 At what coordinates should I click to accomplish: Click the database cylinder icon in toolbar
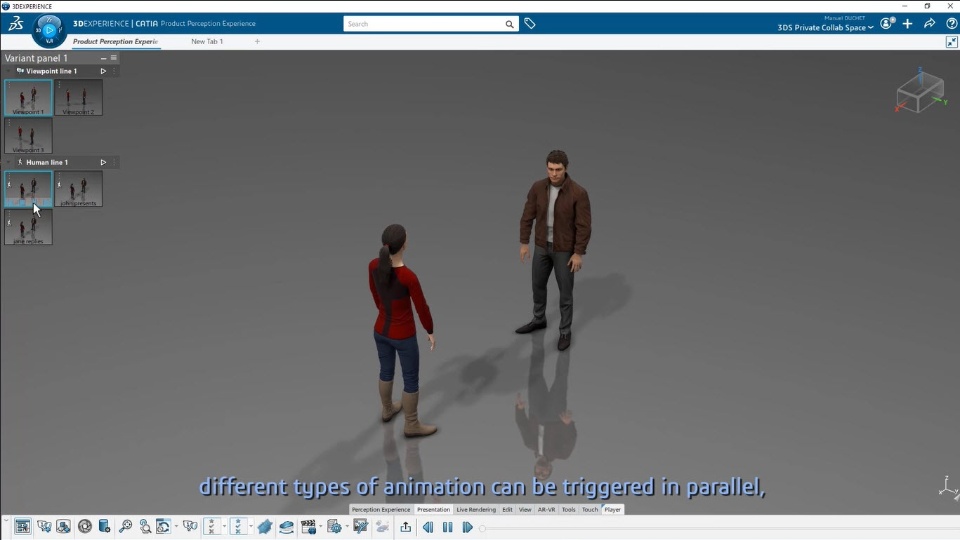click(x=105, y=527)
